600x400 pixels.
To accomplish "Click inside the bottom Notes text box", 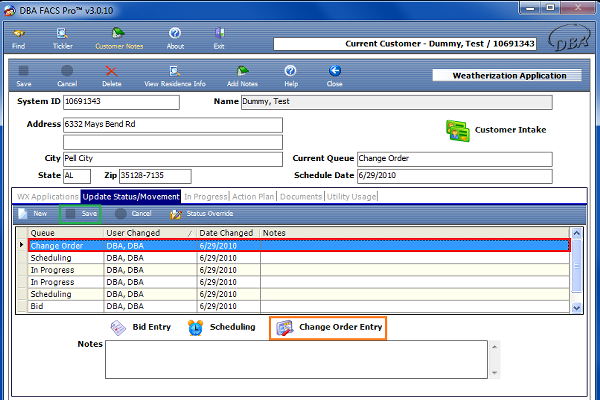I will click(297, 359).
